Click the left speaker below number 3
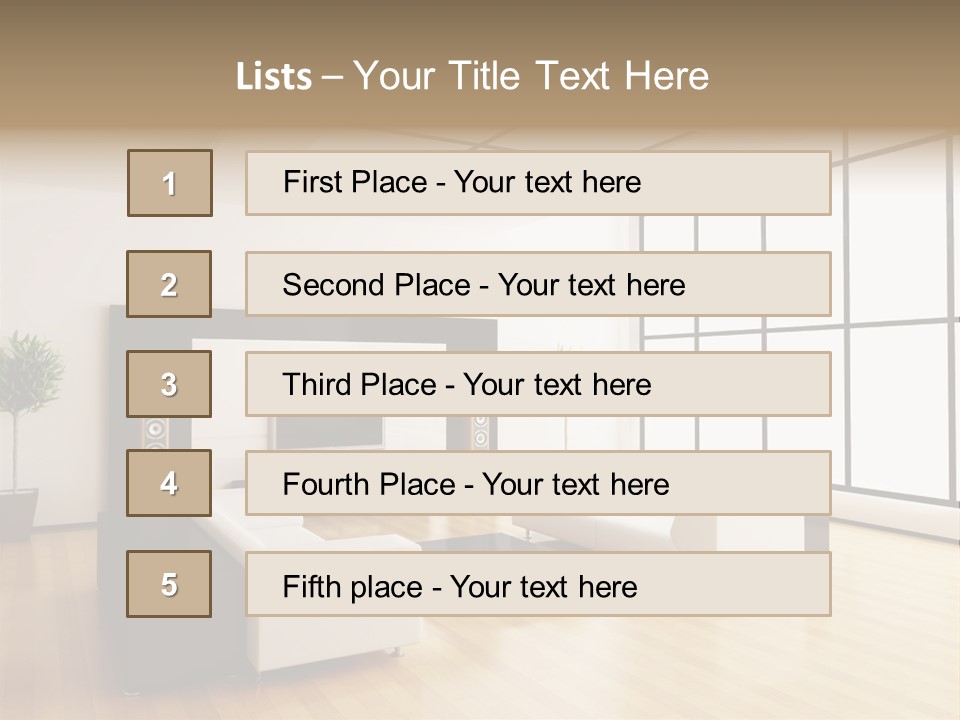This screenshot has height=720, width=960. 155,433
